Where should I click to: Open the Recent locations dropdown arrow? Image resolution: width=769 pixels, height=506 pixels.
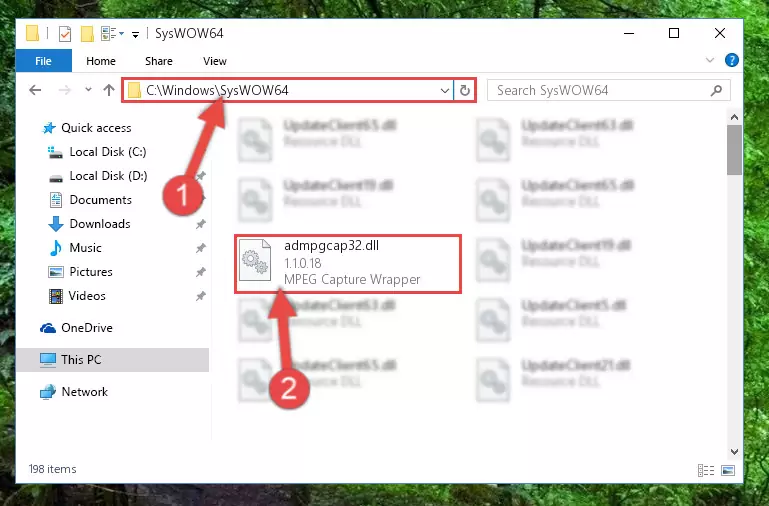pyautogui.click(x=88, y=90)
